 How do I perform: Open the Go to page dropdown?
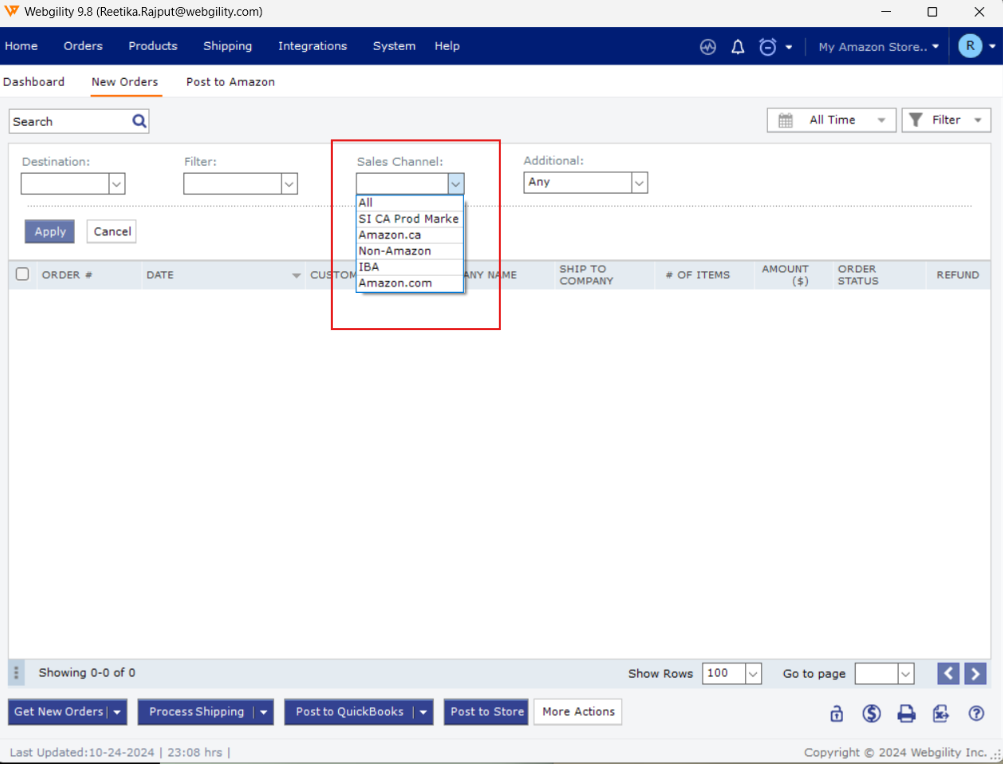point(906,674)
